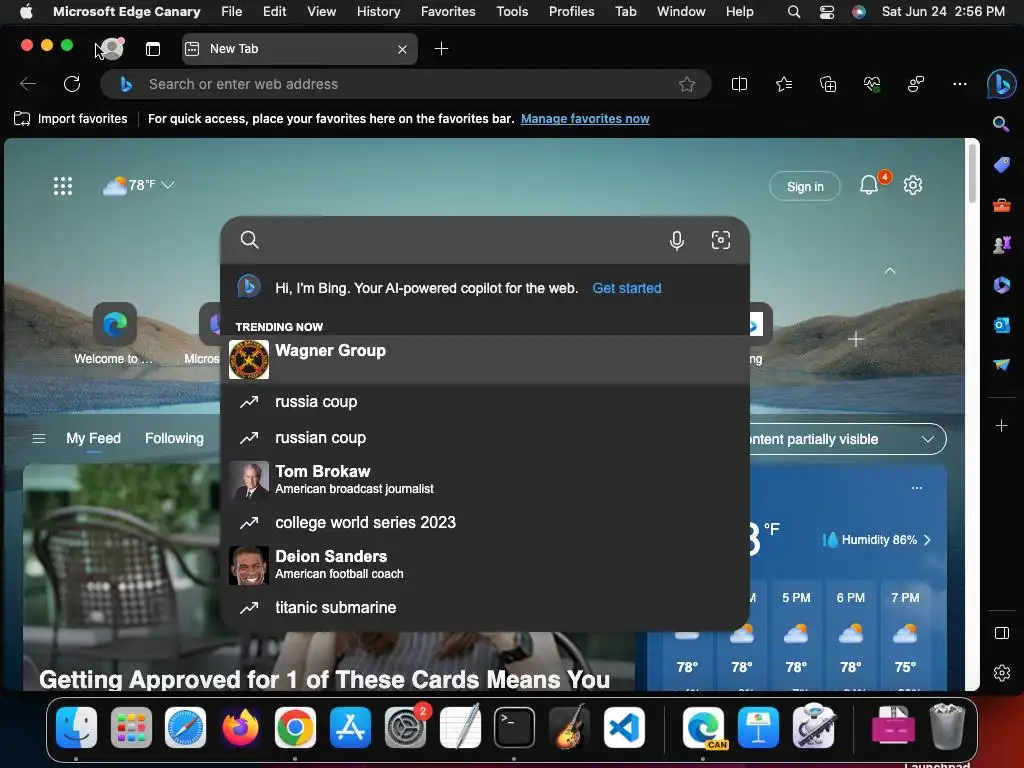Open the History menu
This screenshot has width=1024, height=768.
378,11
